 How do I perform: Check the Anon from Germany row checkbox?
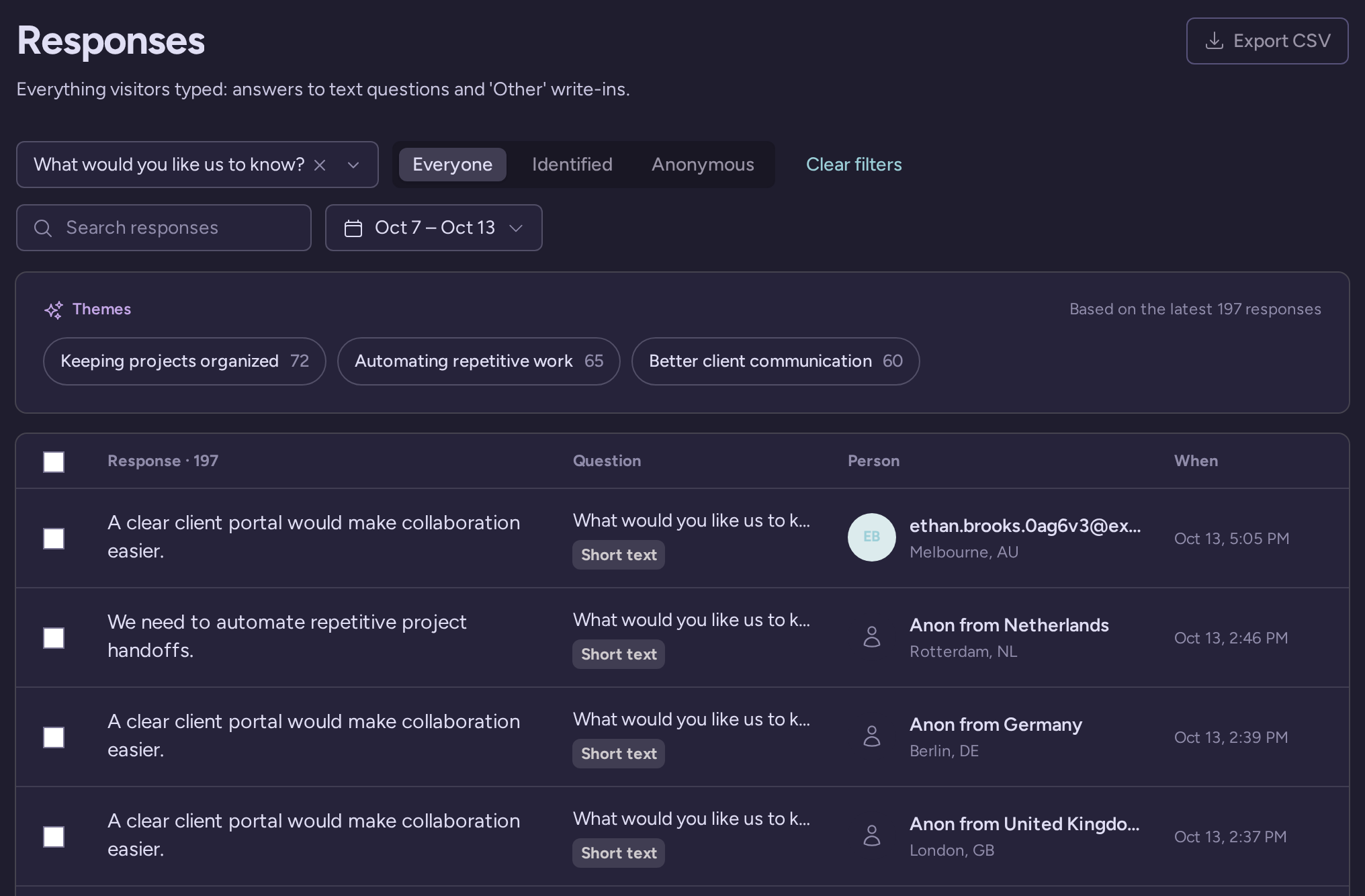tap(54, 737)
